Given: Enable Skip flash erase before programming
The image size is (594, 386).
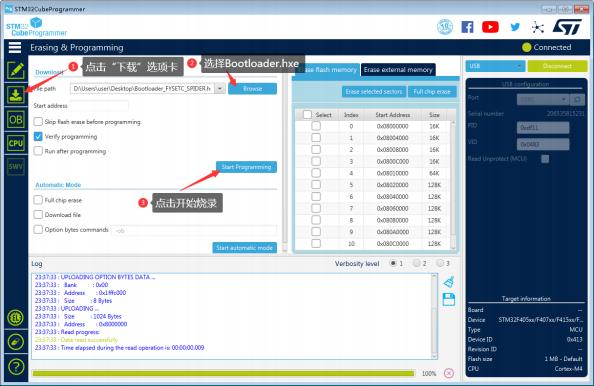Looking at the screenshot, I should click(x=38, y=122).
